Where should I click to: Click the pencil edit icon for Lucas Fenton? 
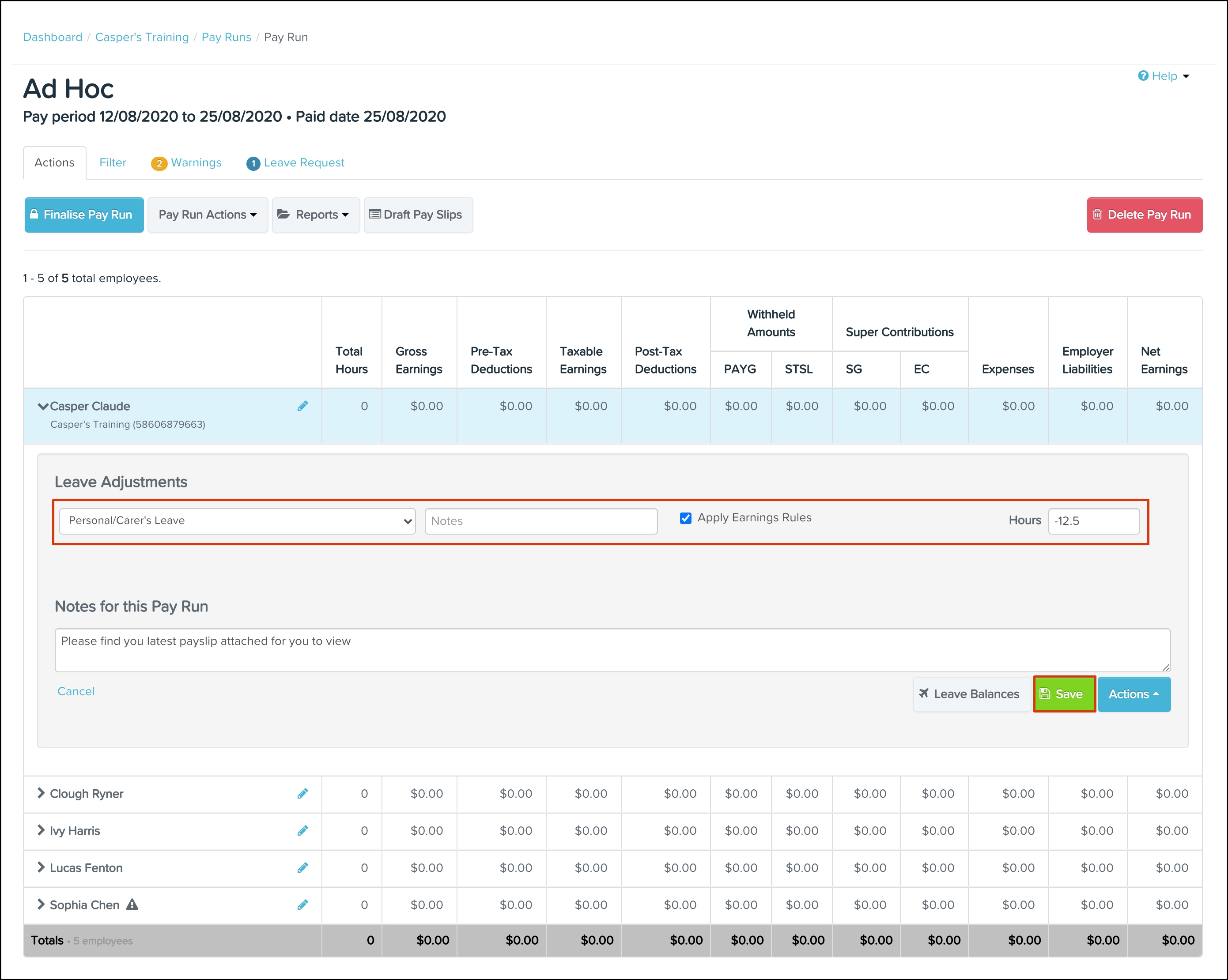pyautogui.click(x=302, y=867)
